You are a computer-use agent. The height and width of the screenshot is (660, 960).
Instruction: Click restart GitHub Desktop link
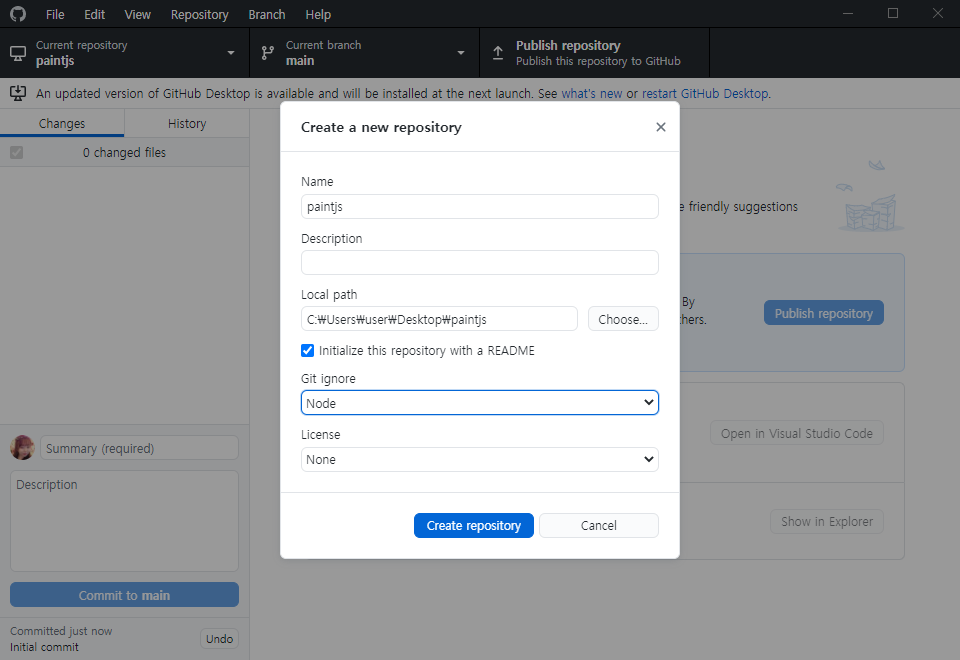[x=705, y=93]
